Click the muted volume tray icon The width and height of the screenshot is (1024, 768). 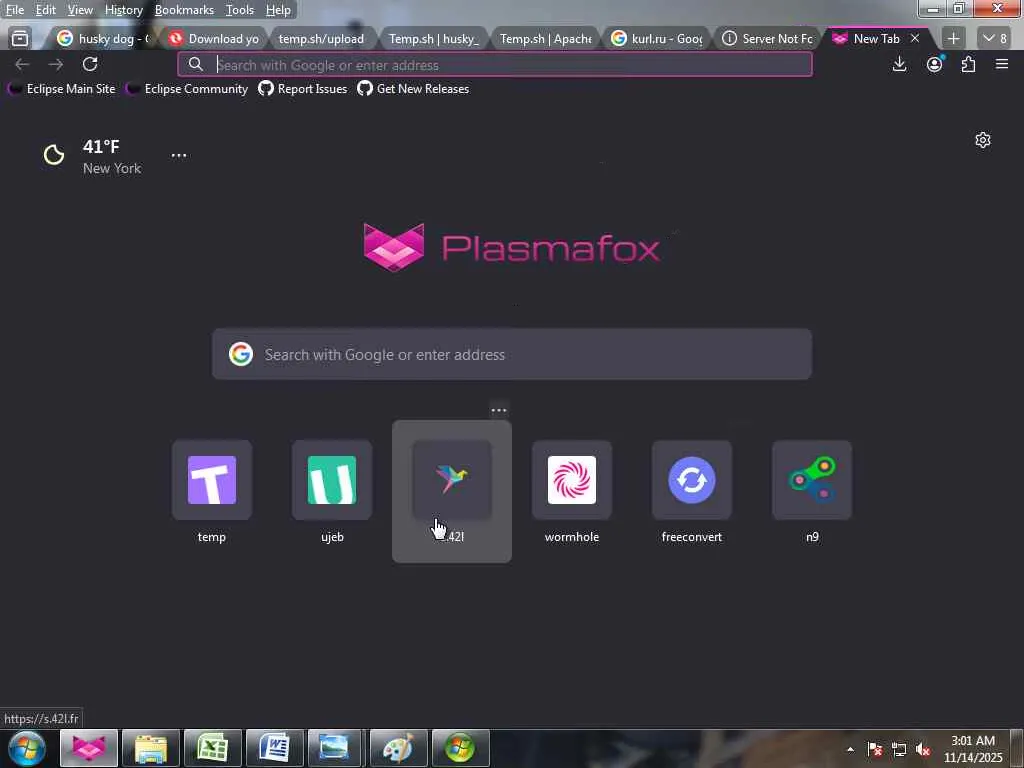click(923, 750)
